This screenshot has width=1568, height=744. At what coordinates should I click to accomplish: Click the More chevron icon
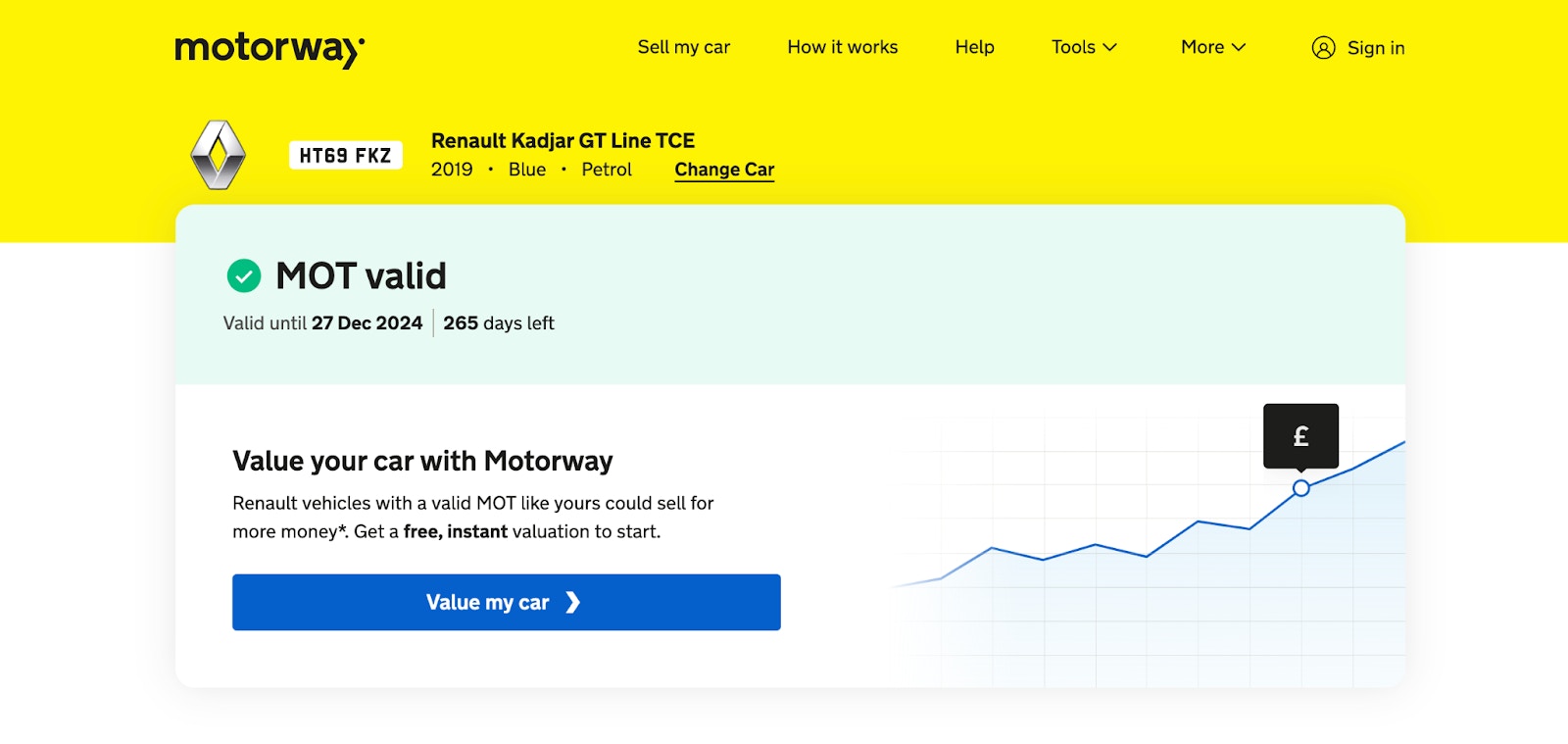(1238, 47)
